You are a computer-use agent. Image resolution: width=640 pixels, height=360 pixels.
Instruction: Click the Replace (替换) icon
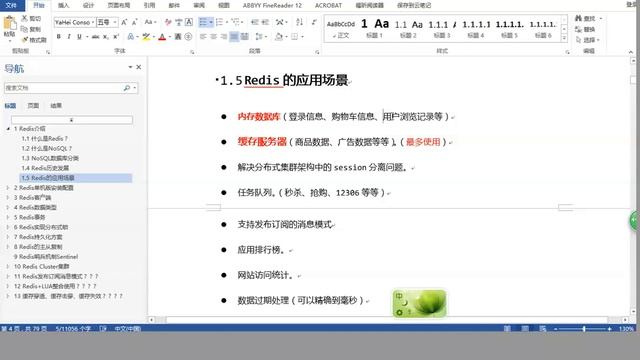(578, 29)
